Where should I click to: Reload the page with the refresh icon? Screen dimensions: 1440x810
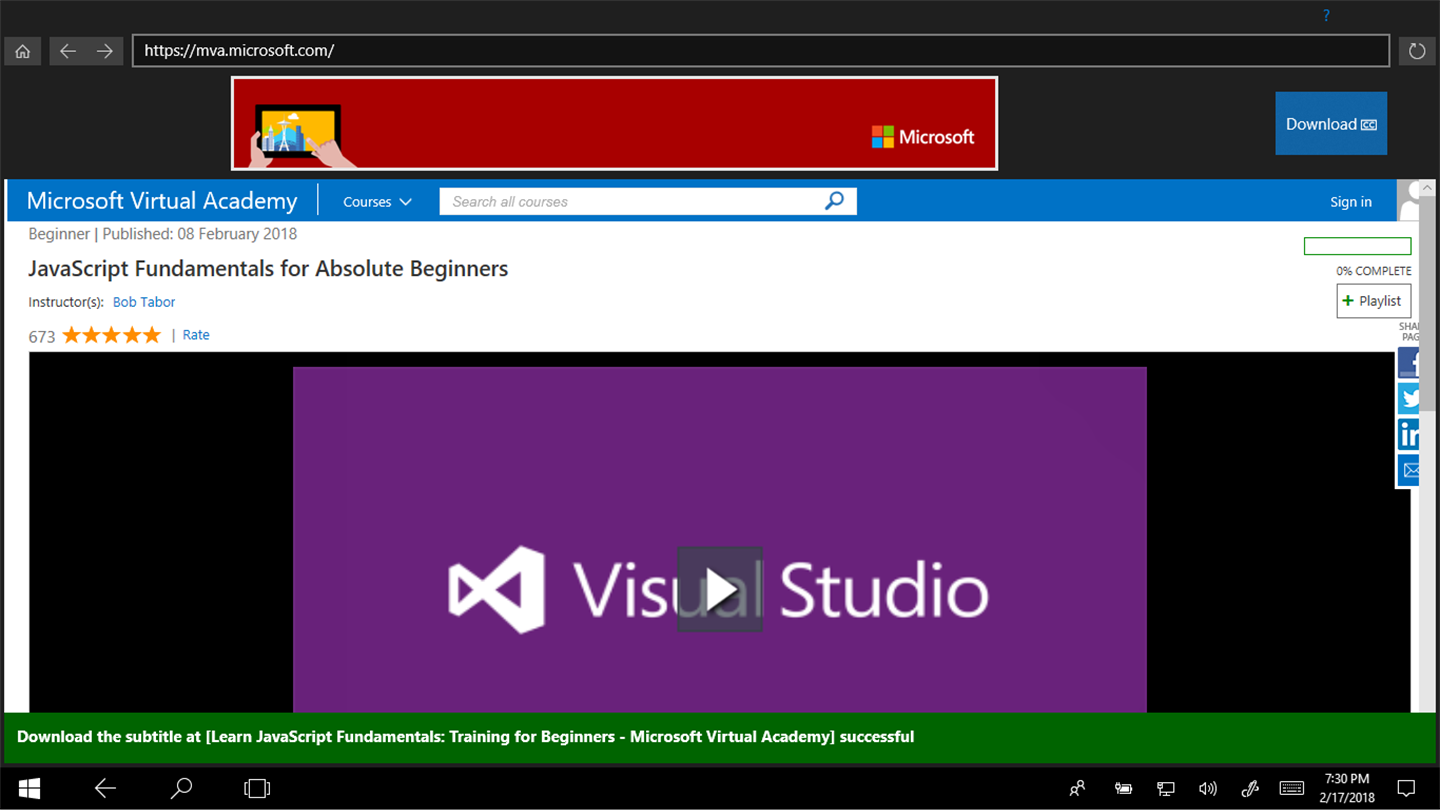(1417, 51)
